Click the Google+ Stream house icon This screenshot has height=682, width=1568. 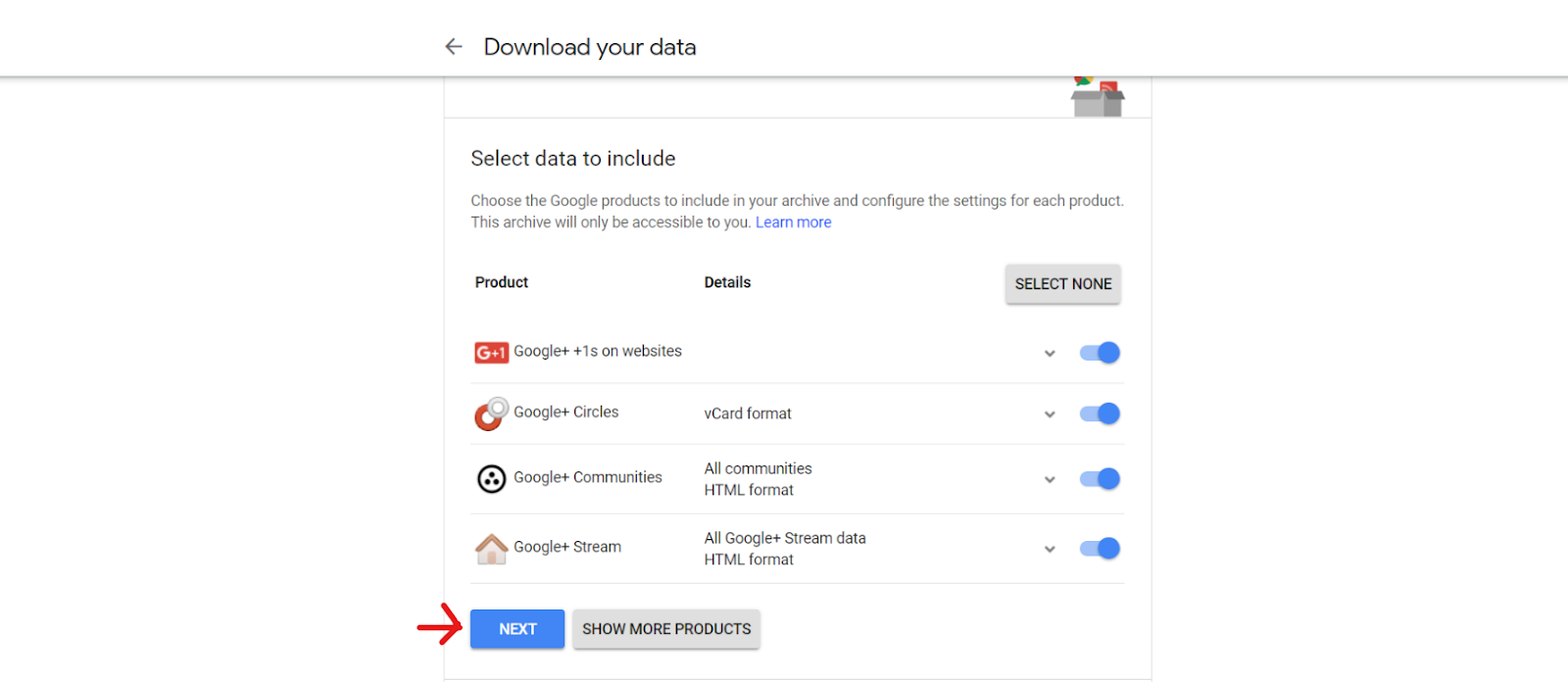(x=491, y=549)
